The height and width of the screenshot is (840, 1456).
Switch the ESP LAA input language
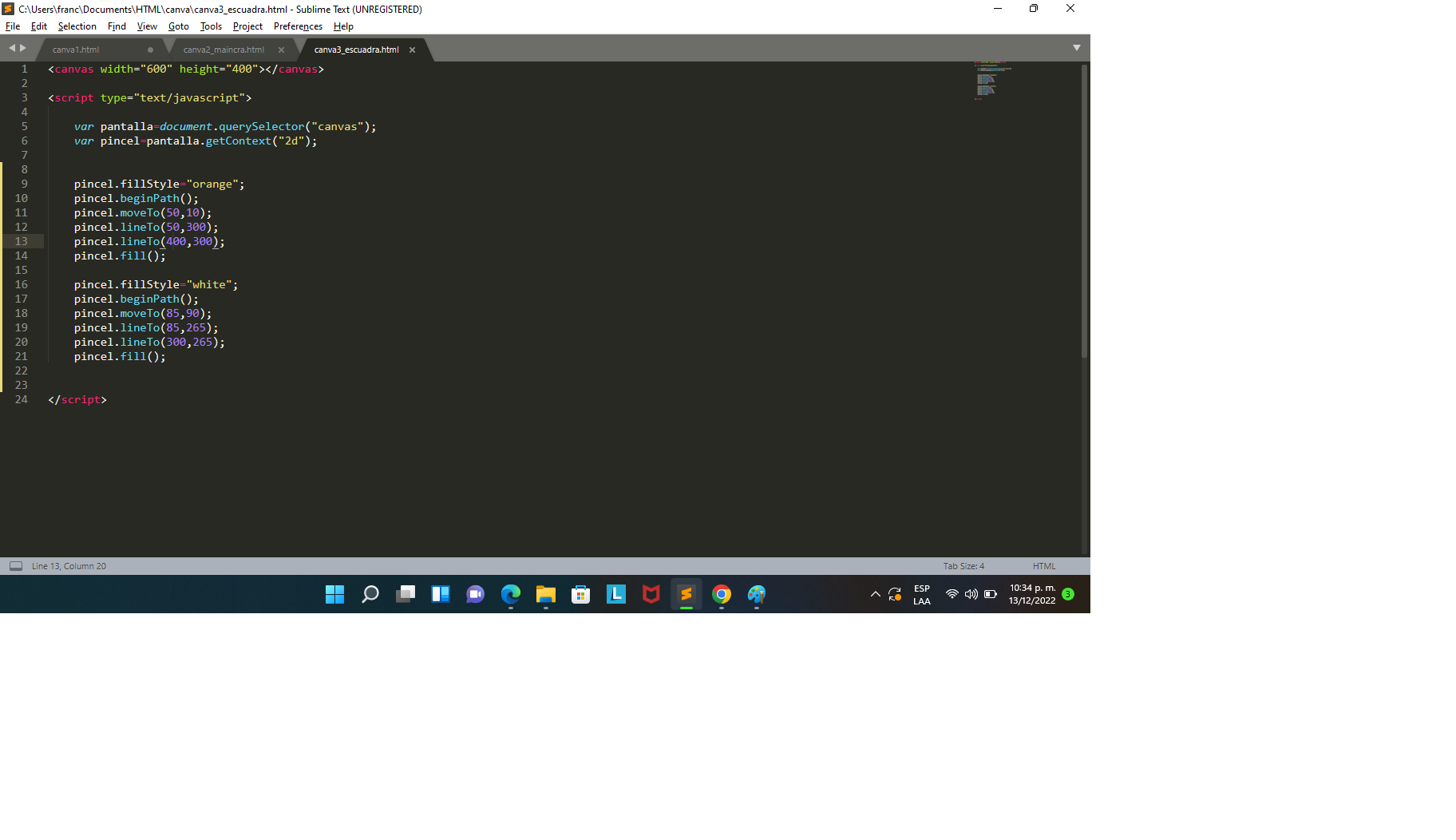922,595
